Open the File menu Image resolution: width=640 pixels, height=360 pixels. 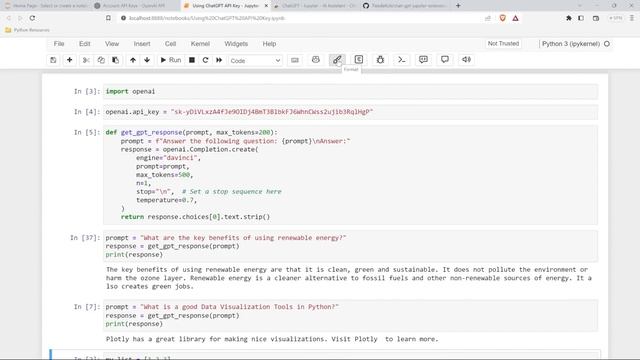click(x=59, y=44)
